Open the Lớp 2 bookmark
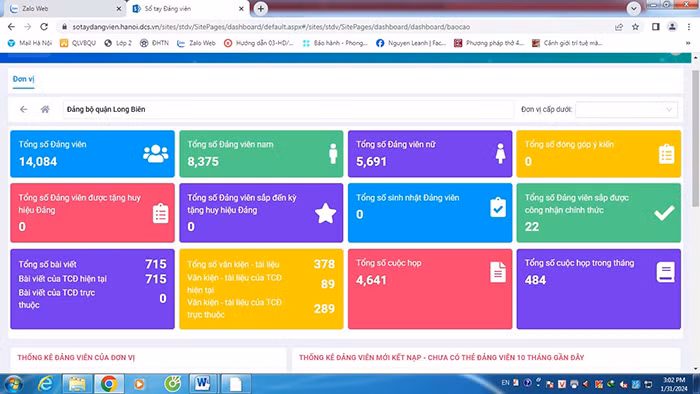 point(118,43)
